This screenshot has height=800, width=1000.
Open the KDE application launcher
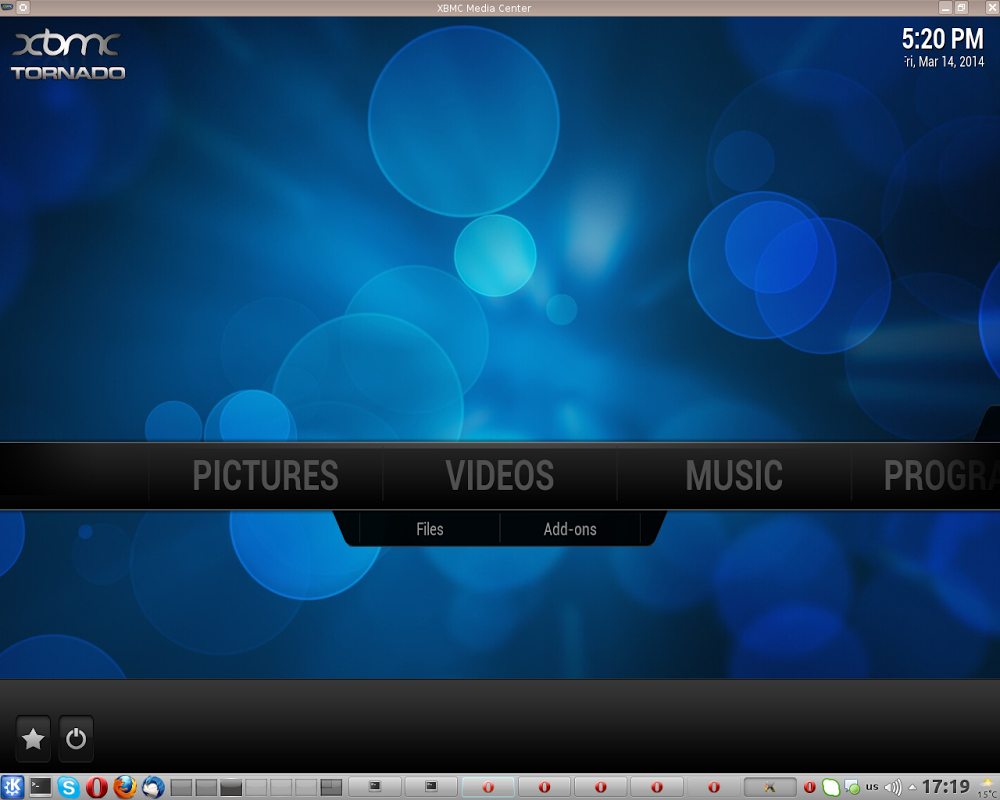[x=12, y=787]
